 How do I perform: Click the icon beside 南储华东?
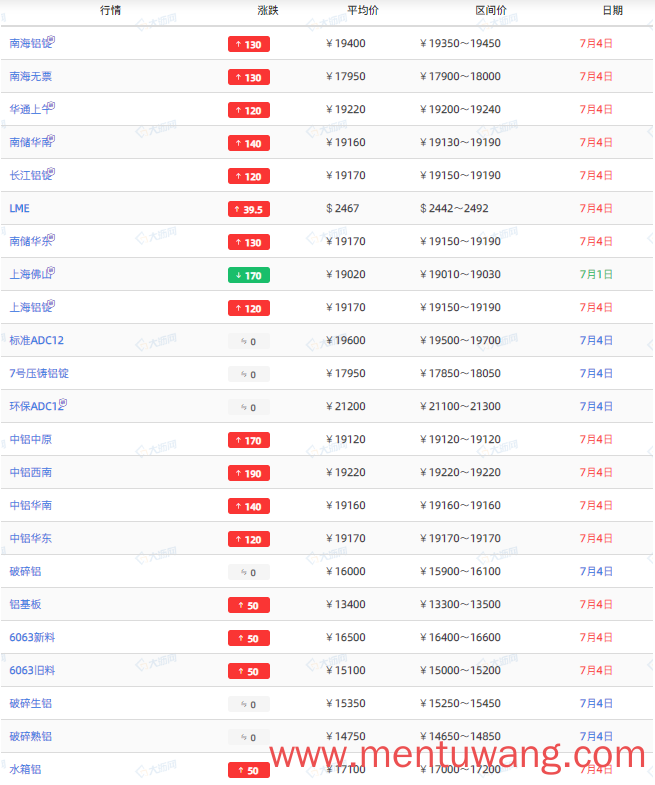pyautogui.click(x=51, y=238)
